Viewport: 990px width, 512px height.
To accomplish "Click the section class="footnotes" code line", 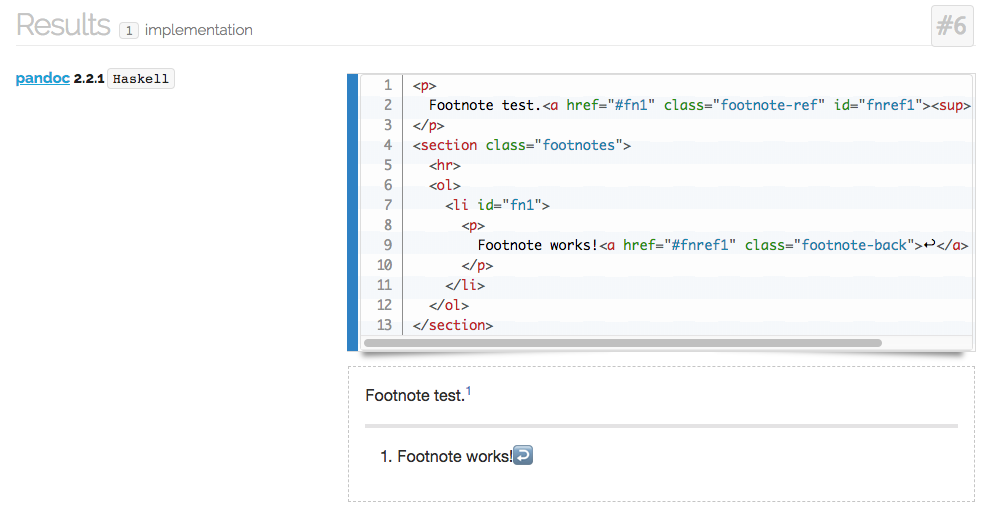I will [x=521, y=145].
